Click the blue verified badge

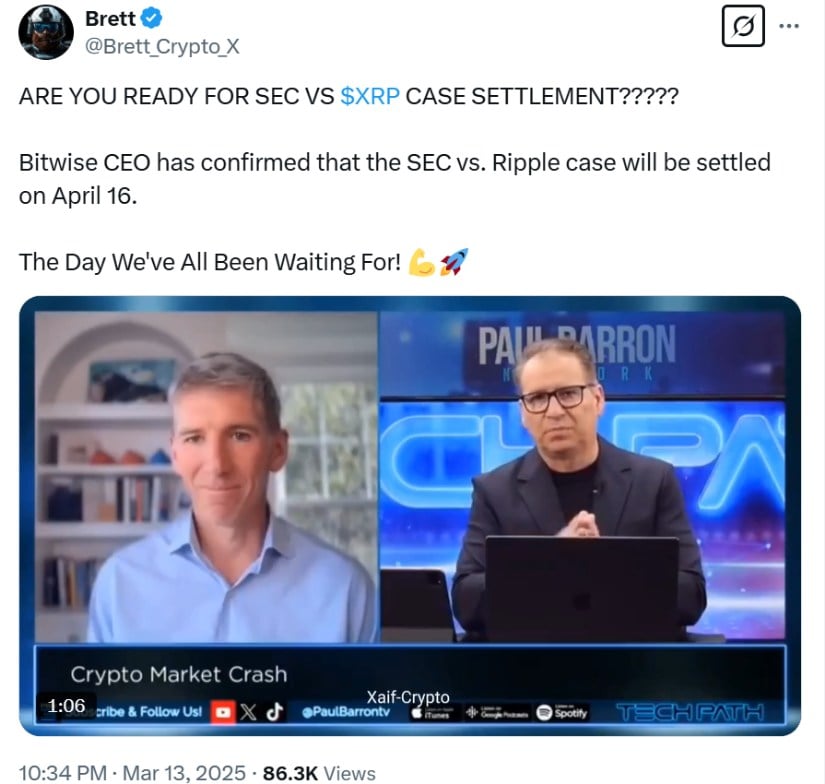[152, 19]
